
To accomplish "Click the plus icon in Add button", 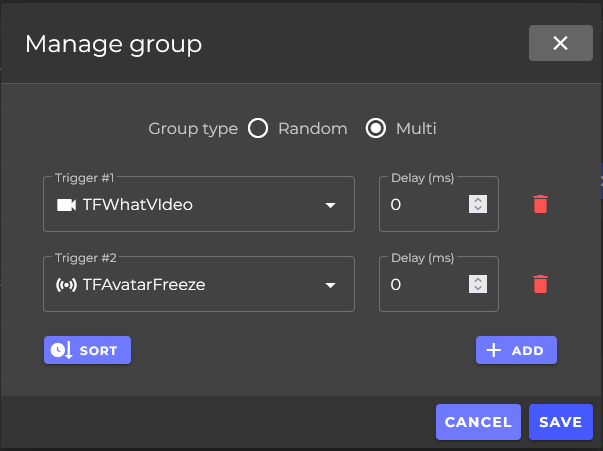I will [x=493, y=350].
